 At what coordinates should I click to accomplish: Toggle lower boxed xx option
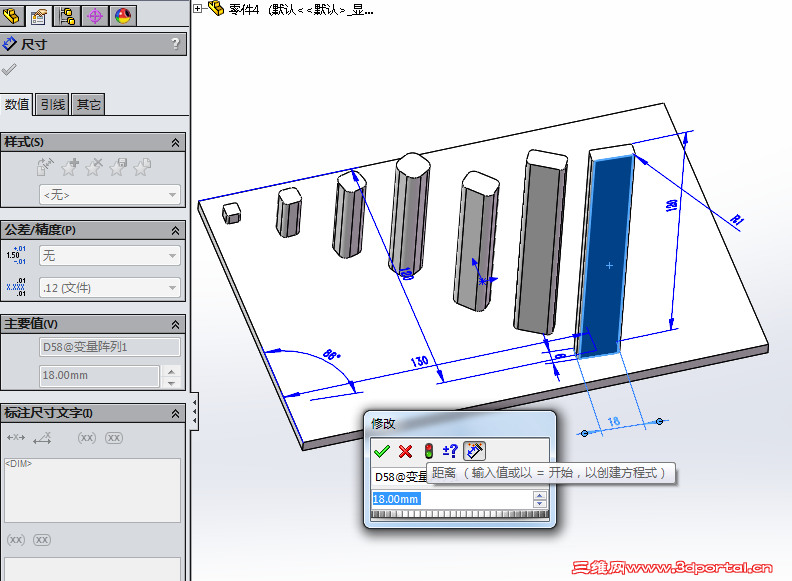click(42, 540)
